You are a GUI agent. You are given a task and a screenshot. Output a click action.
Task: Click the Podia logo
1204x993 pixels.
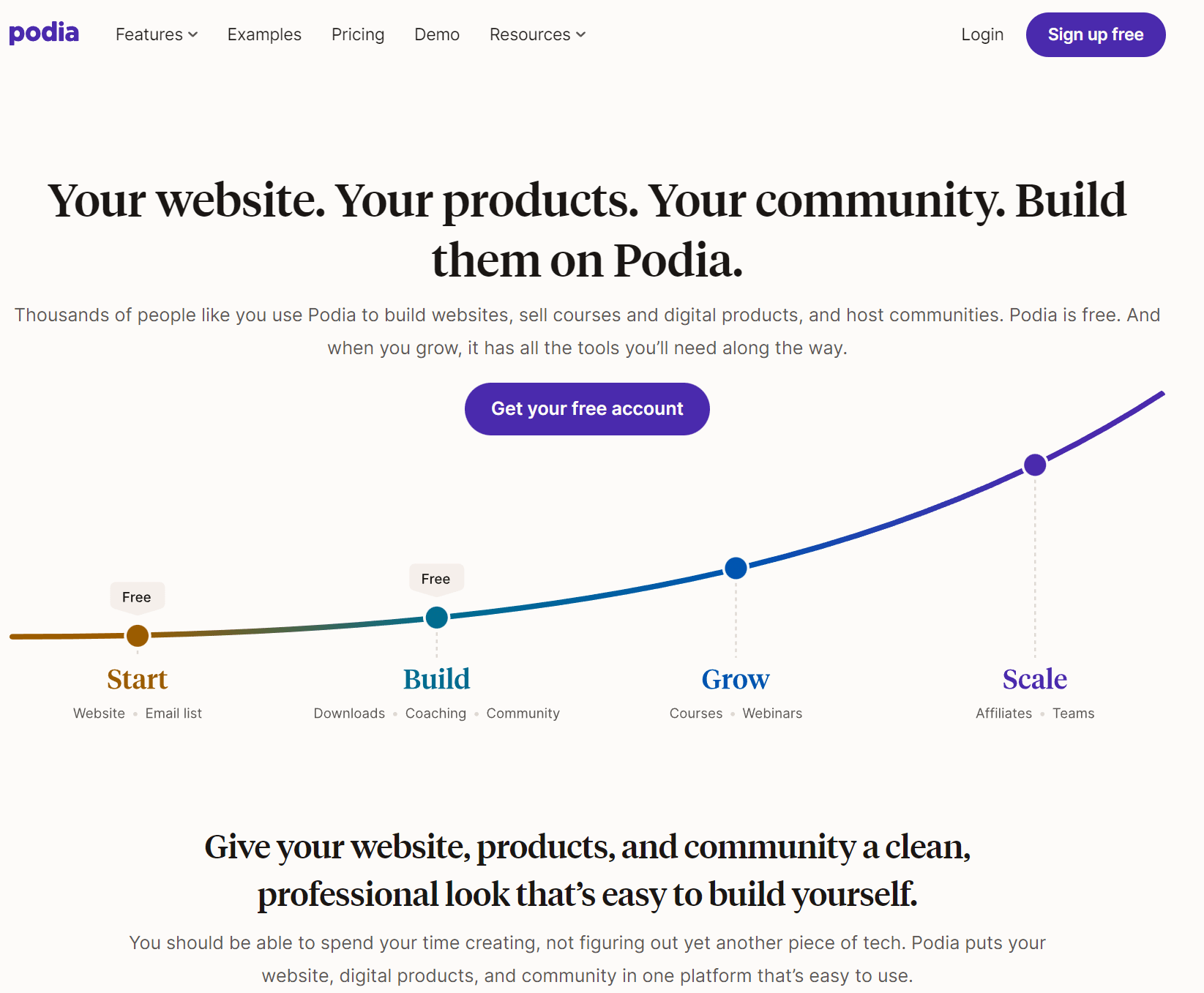44,34
